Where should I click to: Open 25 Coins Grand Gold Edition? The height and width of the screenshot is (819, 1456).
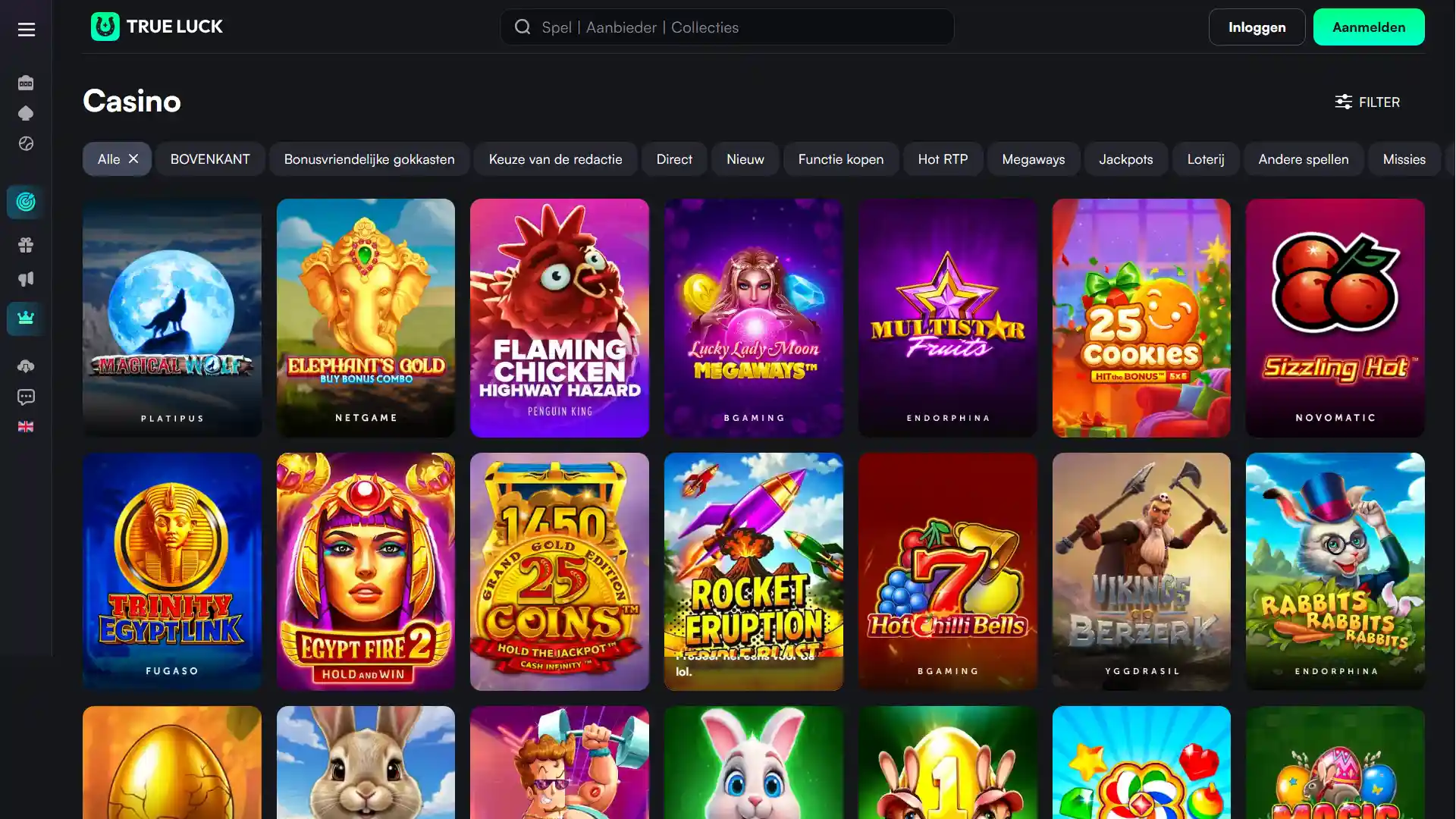pos(560,572)
